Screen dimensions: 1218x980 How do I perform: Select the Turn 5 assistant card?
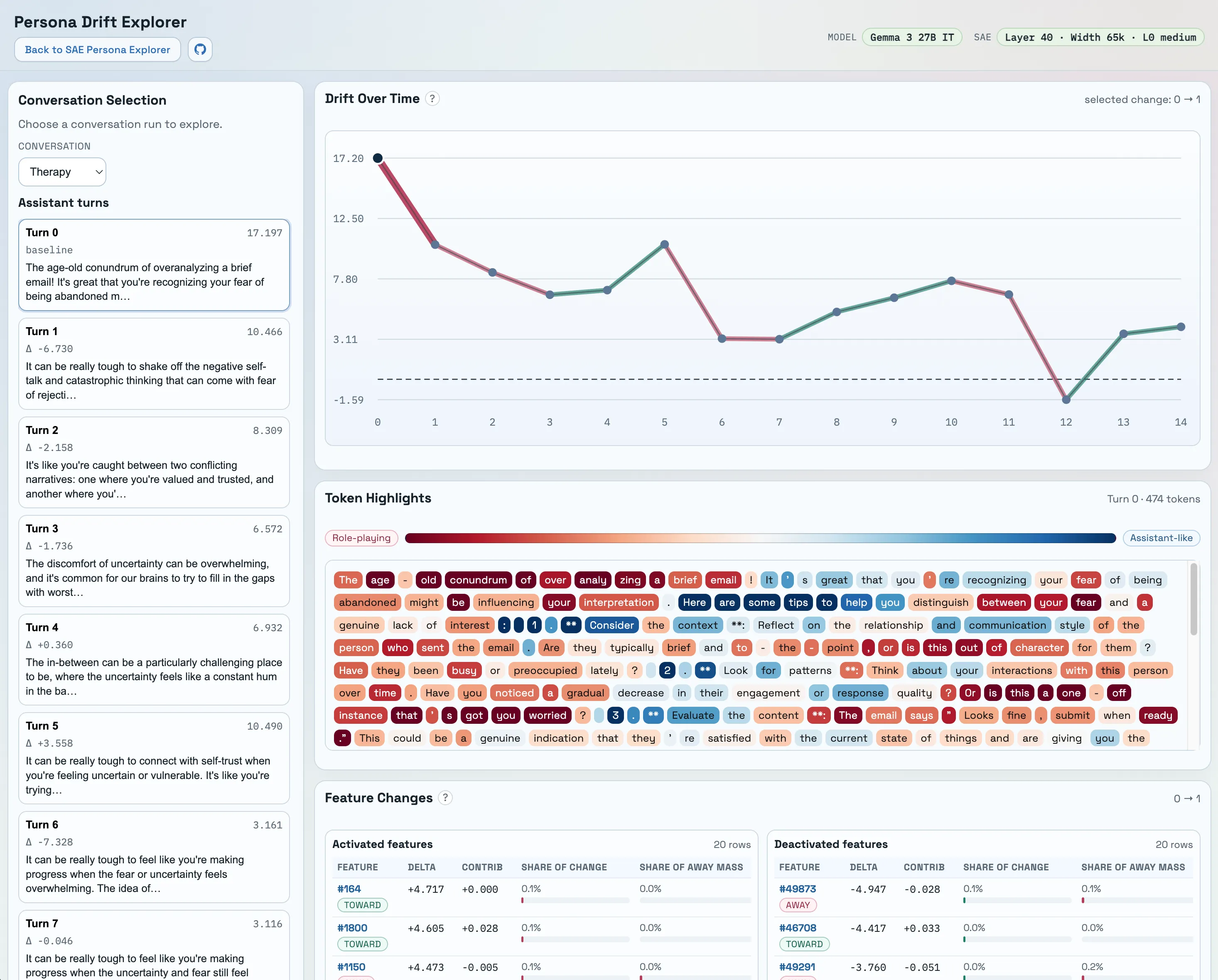pos(154,757)
